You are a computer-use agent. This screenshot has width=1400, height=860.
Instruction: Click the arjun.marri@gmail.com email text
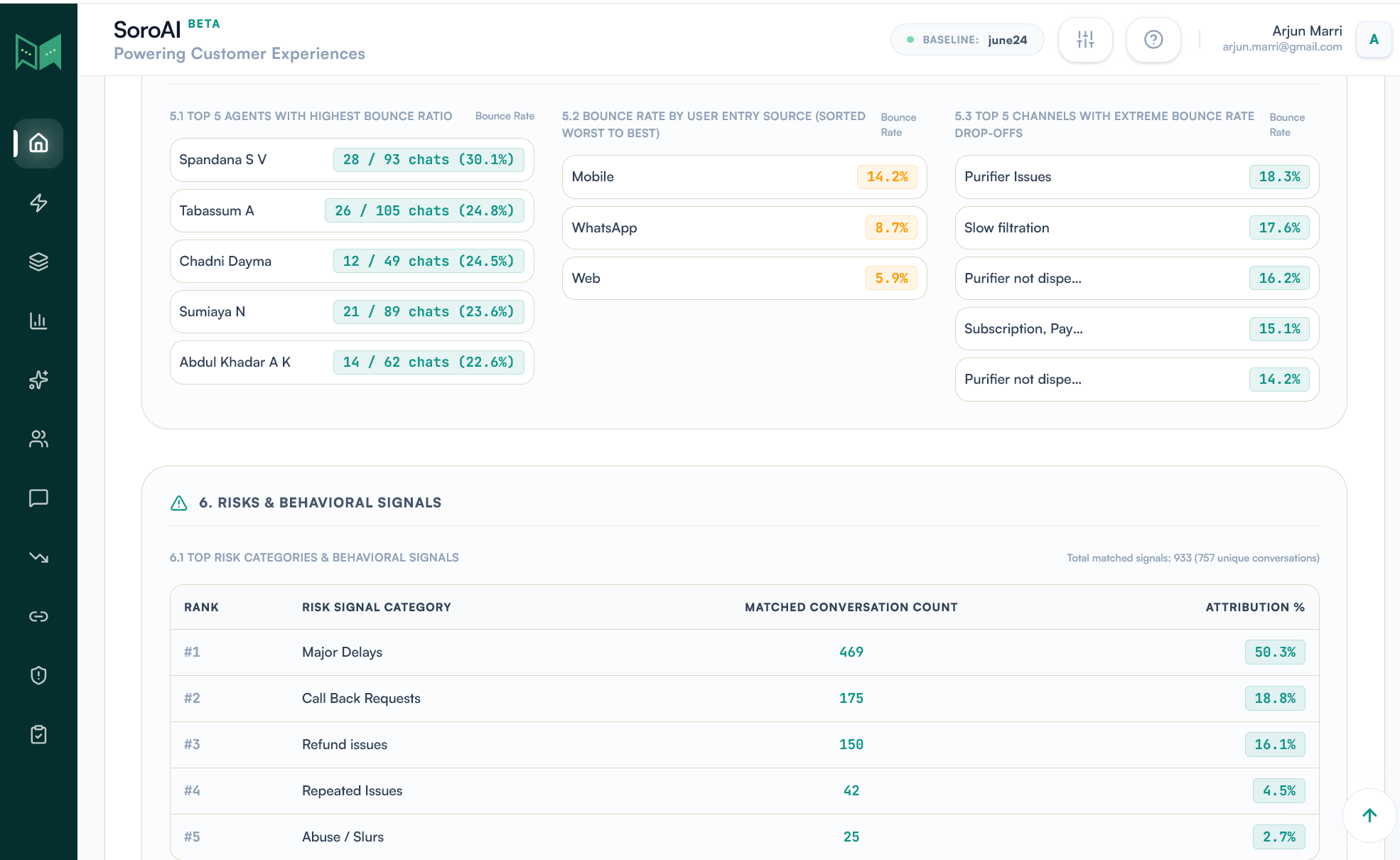pos(1282,47)
